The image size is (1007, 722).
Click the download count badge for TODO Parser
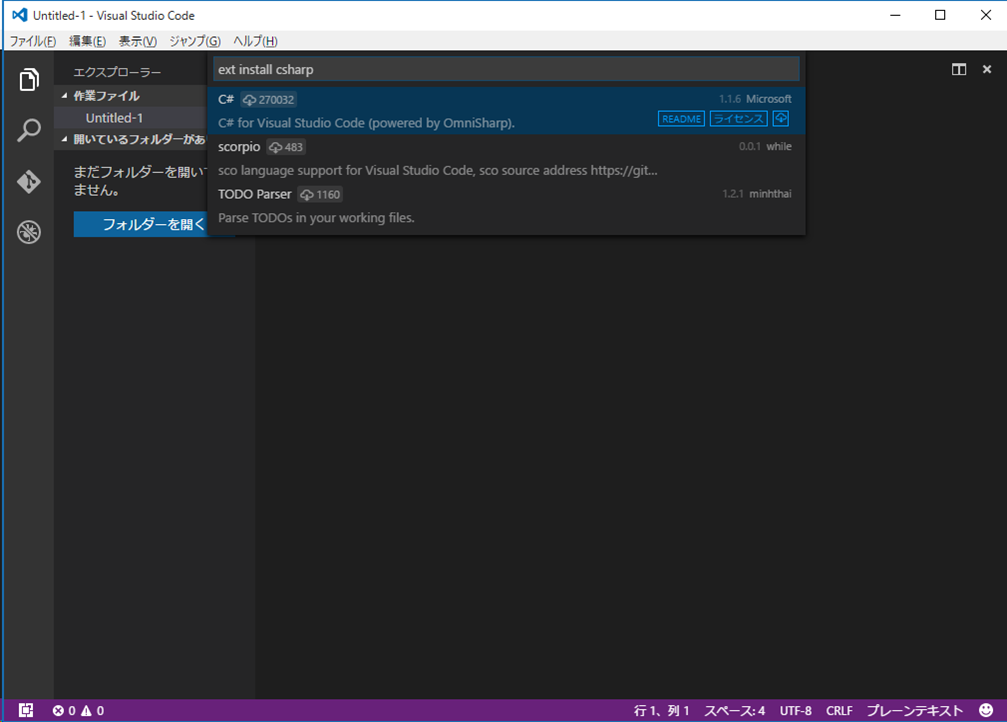pos(320,195)
